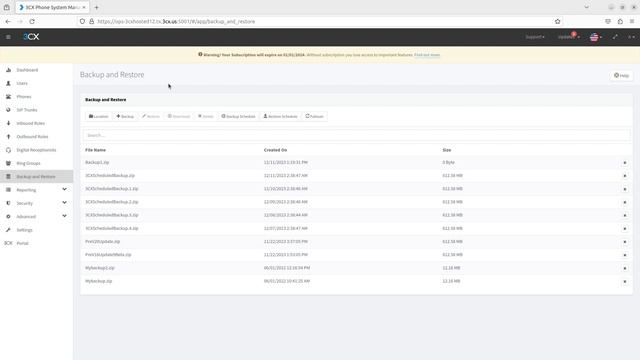Open Inbound Rules section
The height and width of the screenshot is (360, 640).
click(30, 123)
